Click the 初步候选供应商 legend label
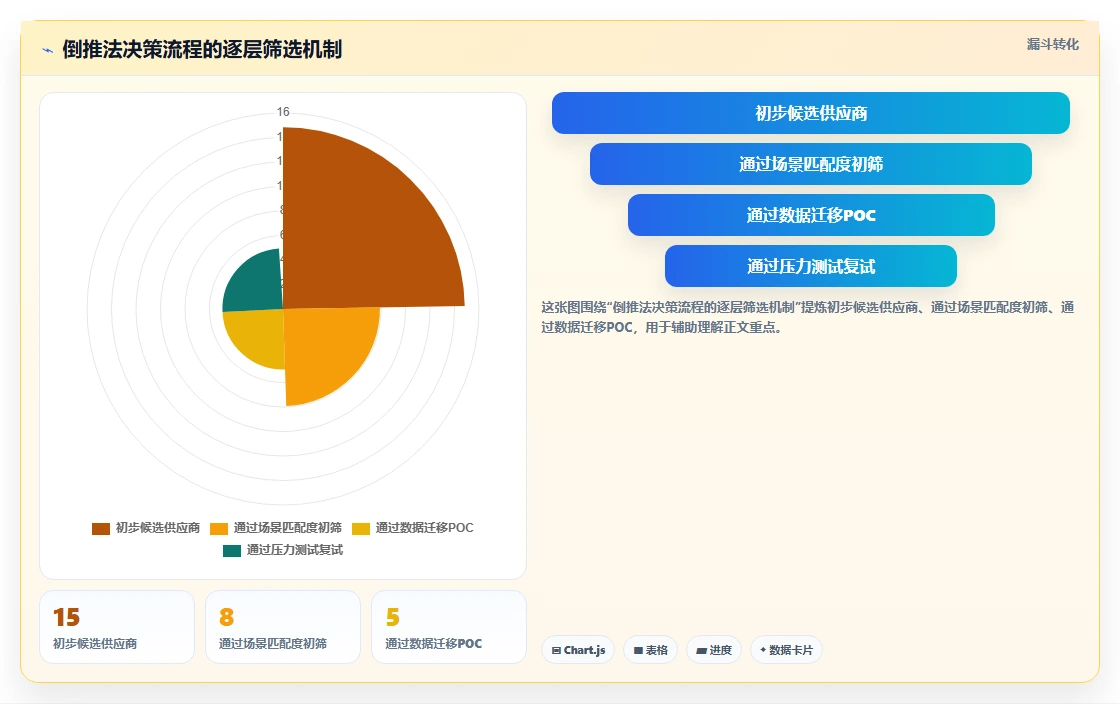The image size is (1120, 704). point(157,528)
